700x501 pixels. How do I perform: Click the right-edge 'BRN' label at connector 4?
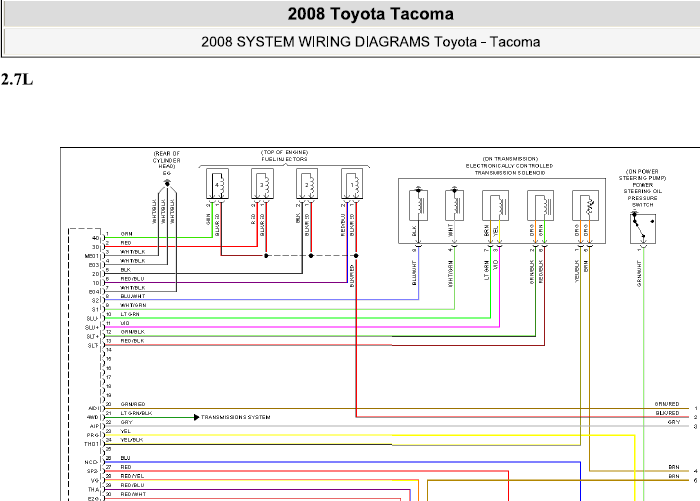click(x=674, y=467)
